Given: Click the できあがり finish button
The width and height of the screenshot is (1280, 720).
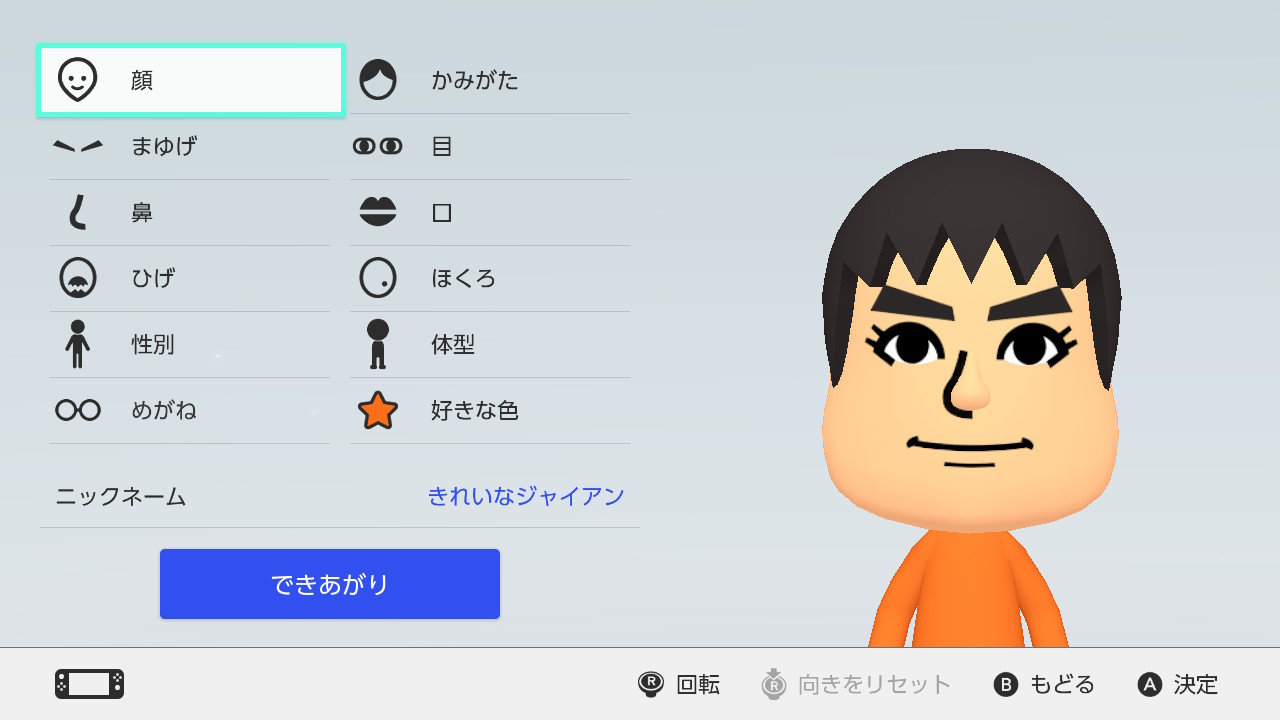Looking at the screenshot, I should 330,584.
